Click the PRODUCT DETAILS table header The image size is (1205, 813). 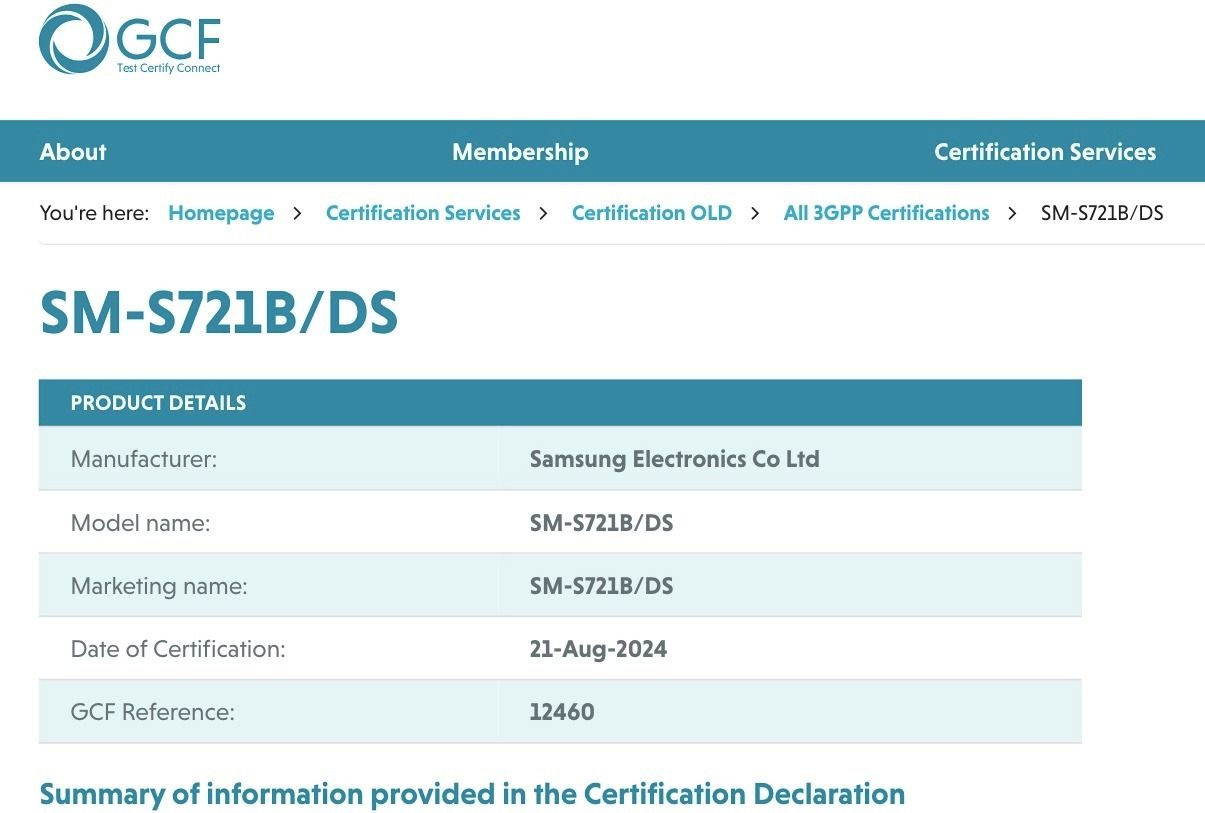[560, 403]
